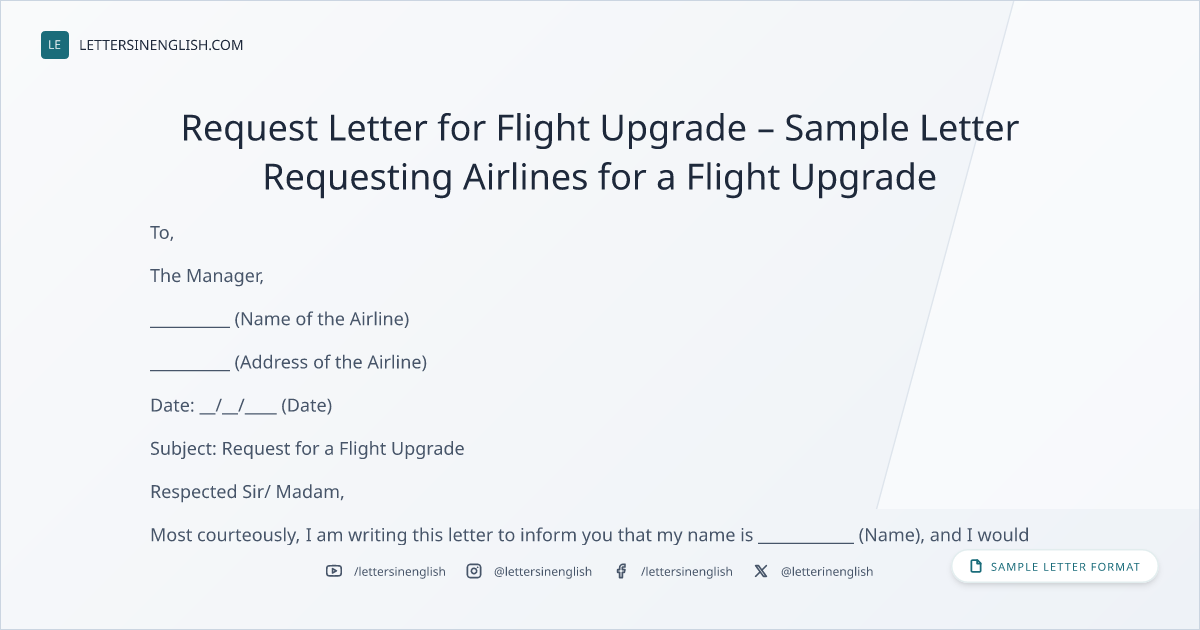Click the X (Twitter) icon
The width and height of the screenshot is (1200, 630).
pyautogui.click(x=761, y=571)
